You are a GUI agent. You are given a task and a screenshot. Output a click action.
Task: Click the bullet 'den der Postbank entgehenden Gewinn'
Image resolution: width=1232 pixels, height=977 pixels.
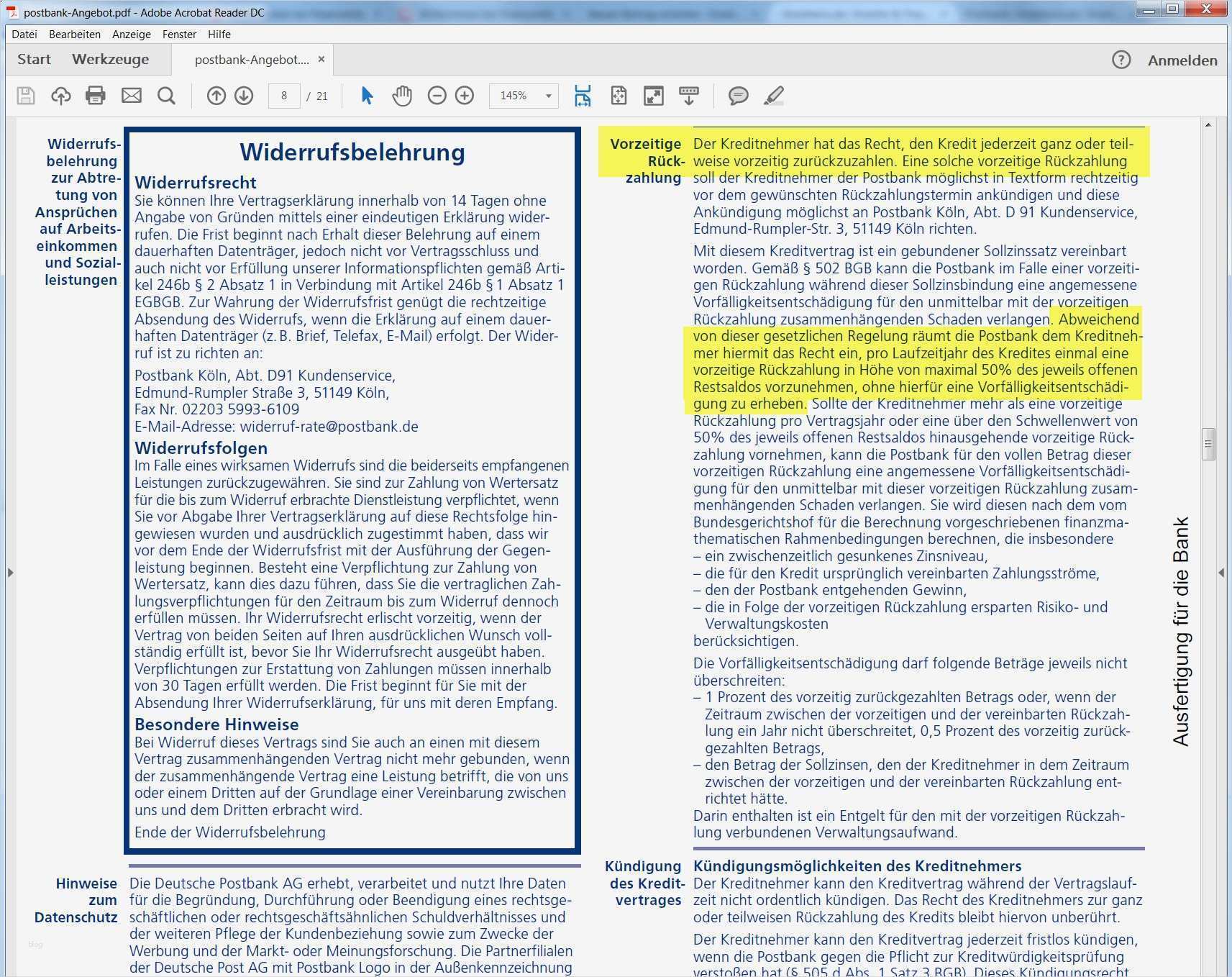coord(830,590)
